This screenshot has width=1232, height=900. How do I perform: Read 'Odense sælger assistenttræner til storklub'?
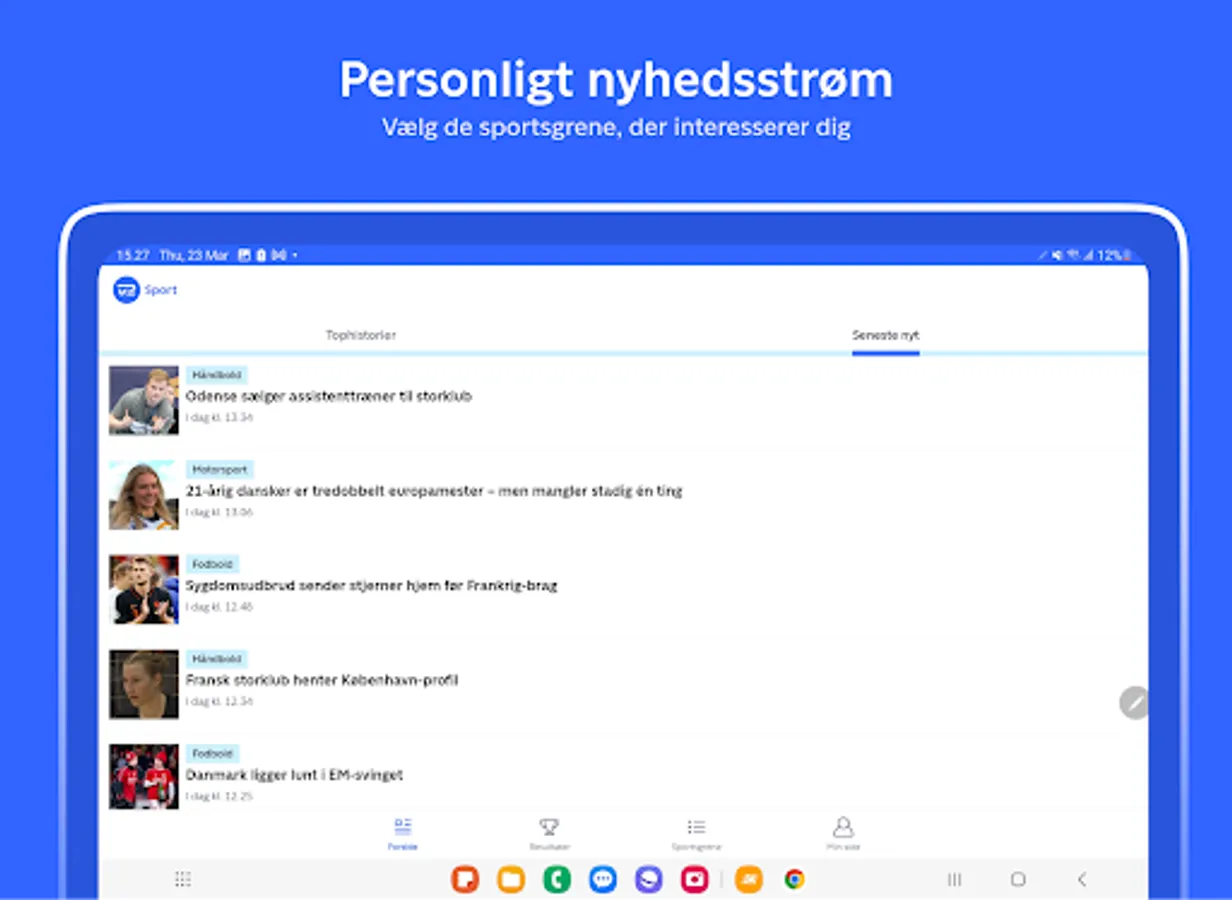point(329,396)
